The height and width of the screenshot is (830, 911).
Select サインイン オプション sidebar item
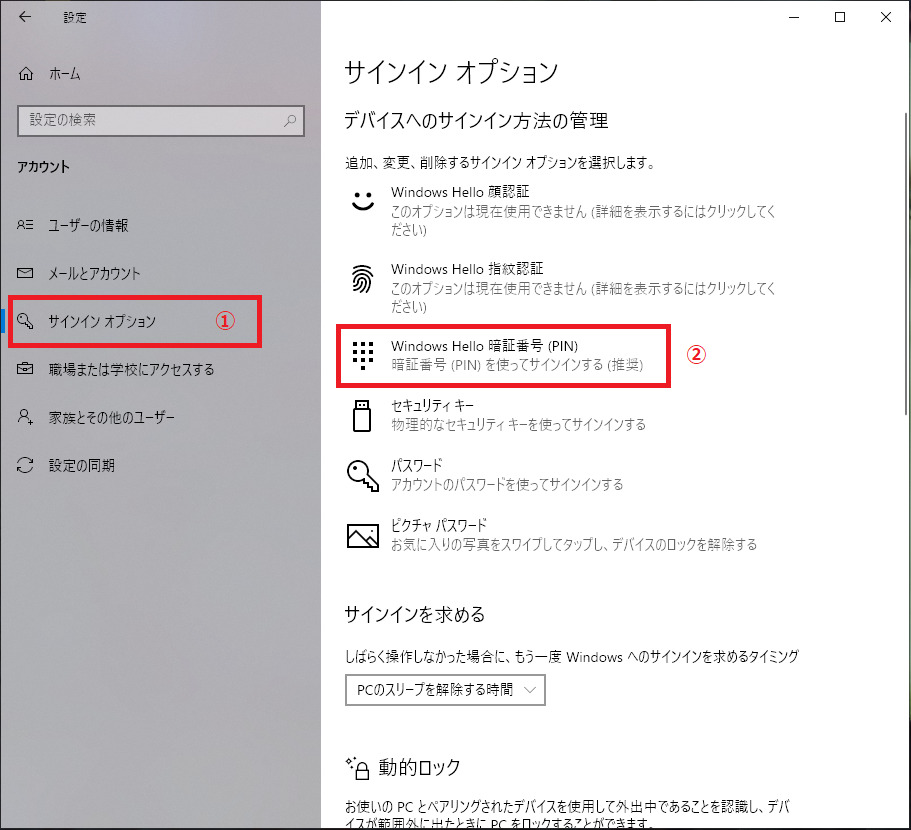click(x=102, y=321)
